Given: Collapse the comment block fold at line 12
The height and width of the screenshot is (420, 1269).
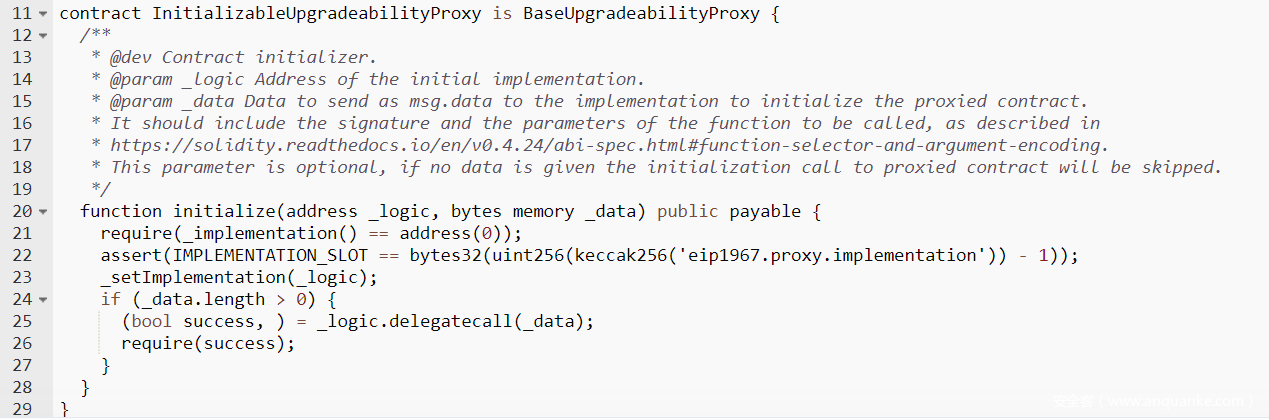Looking at the screenshot, I should pyautogui.click(x=42, y=36).
